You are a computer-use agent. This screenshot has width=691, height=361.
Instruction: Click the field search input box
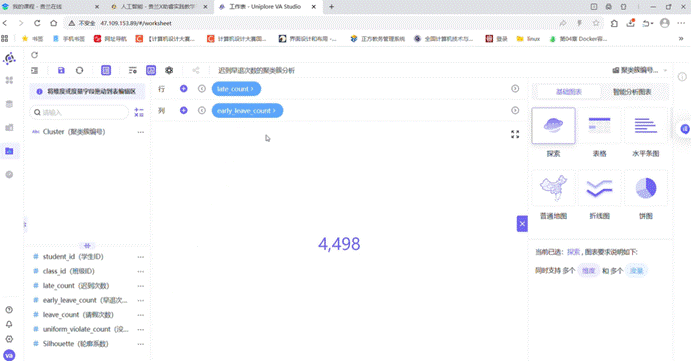tap(79, 112)
